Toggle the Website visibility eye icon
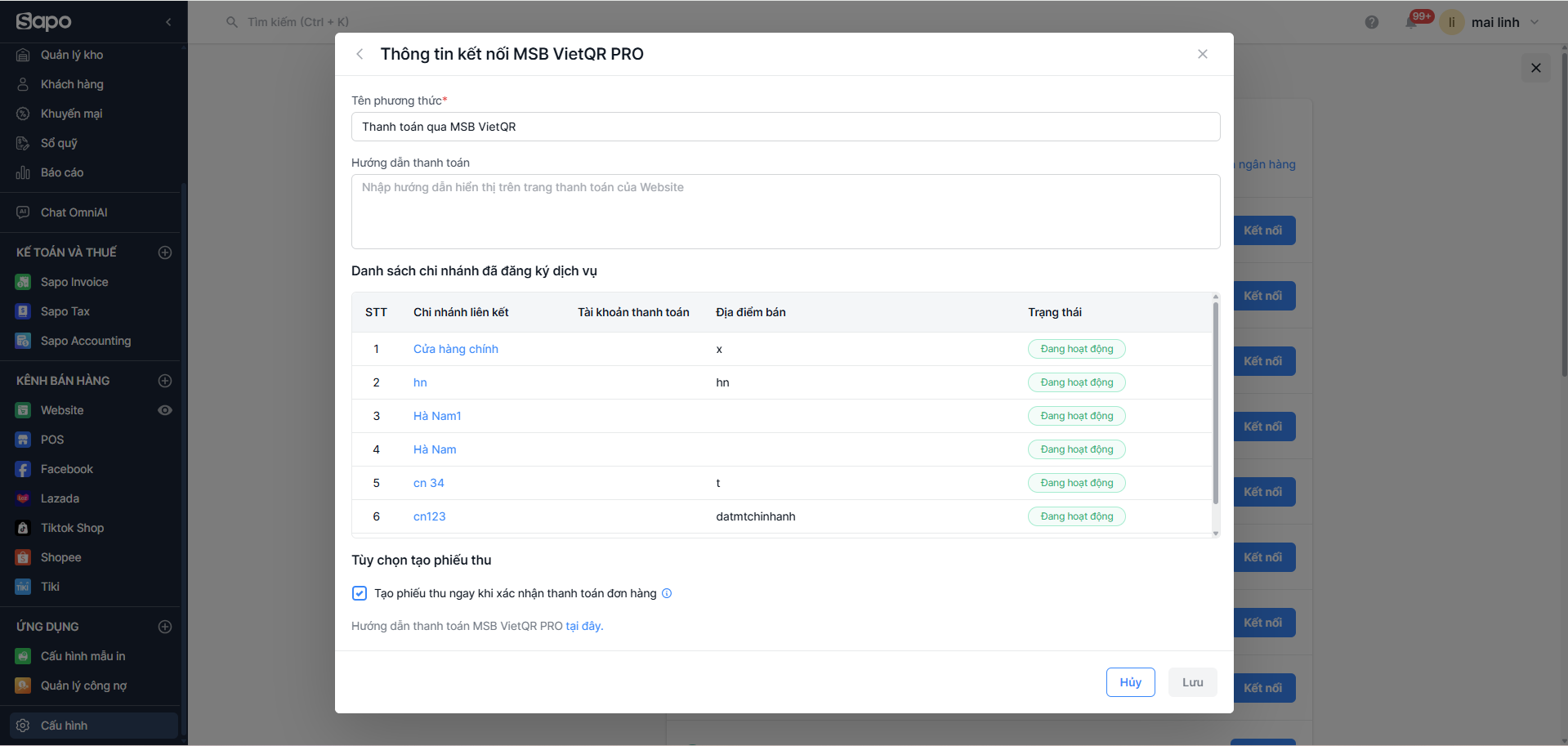Screen dimensions: 1568x746 165,410
